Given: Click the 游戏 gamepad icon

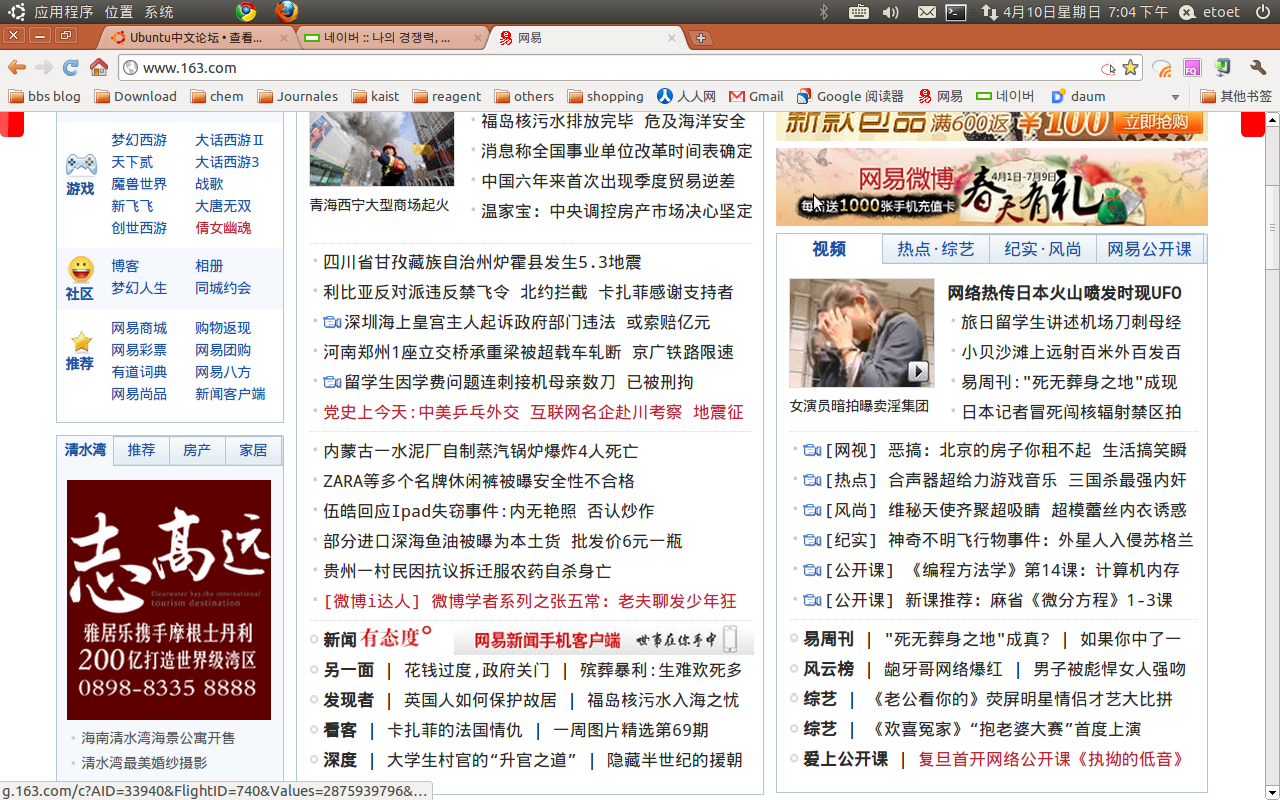Looking at the screenshot, I should pyautogui.click(x=81, y=163).
